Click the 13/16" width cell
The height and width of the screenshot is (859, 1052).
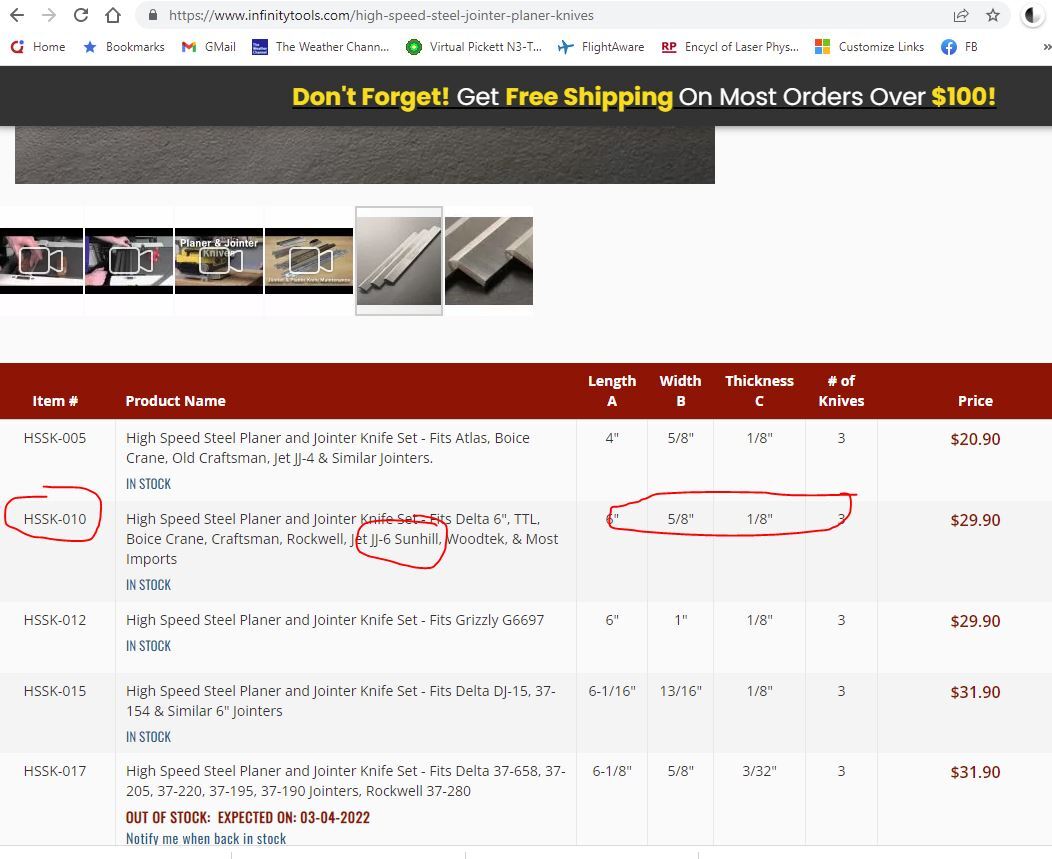click(x=680, y=691)
